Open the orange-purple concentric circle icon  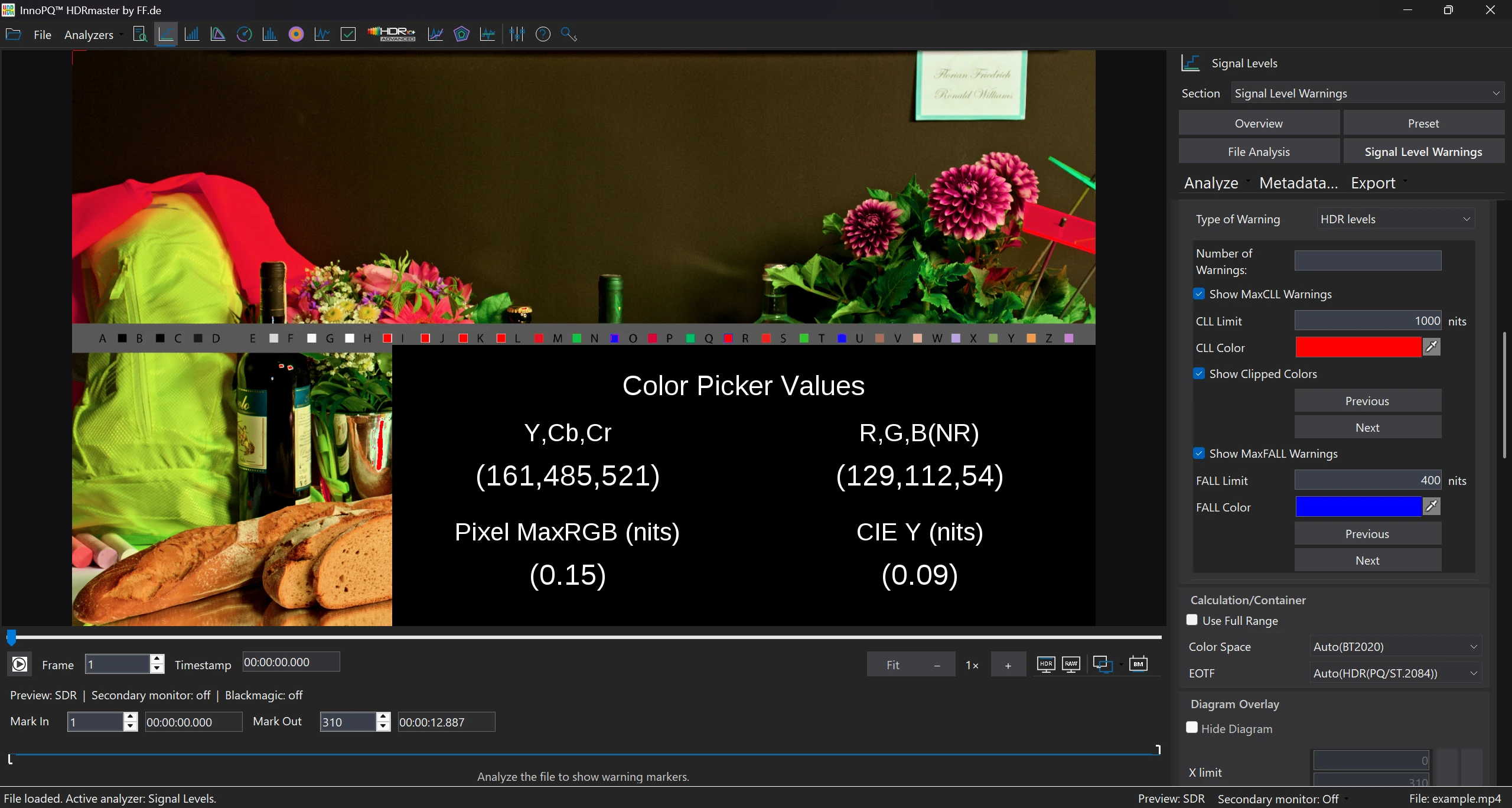click(x=296, y=34)
